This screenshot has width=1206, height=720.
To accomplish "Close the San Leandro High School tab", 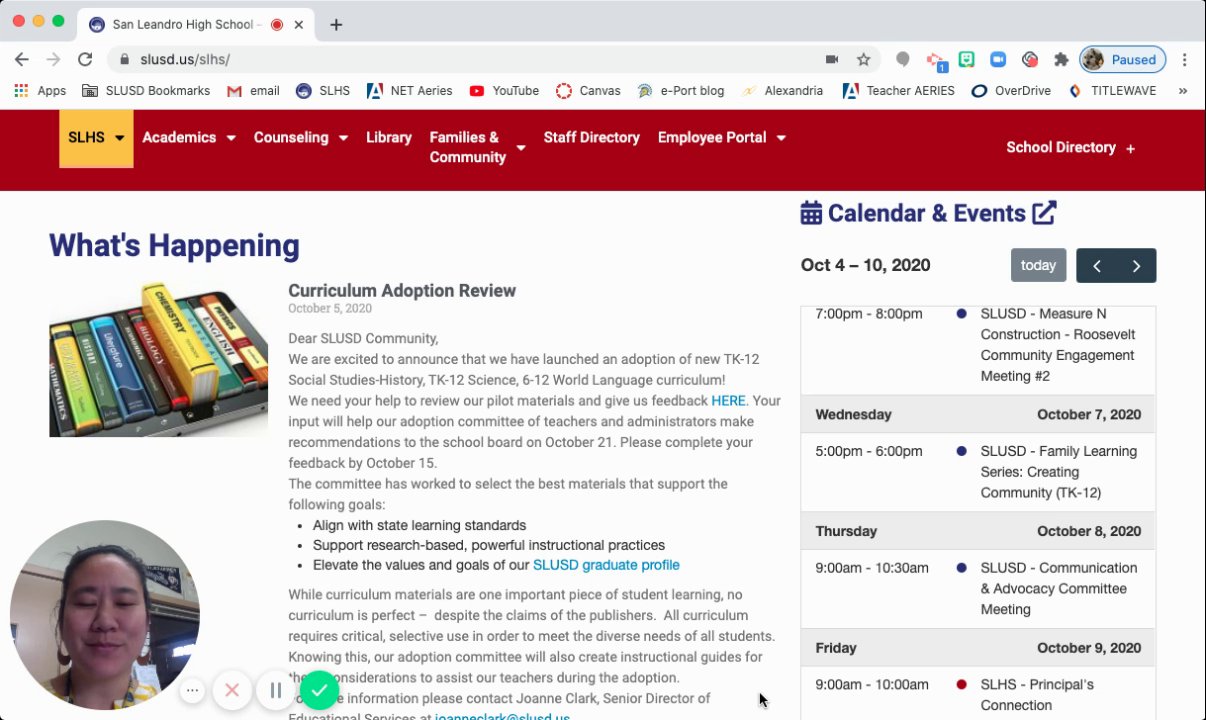I will (299, 25).
